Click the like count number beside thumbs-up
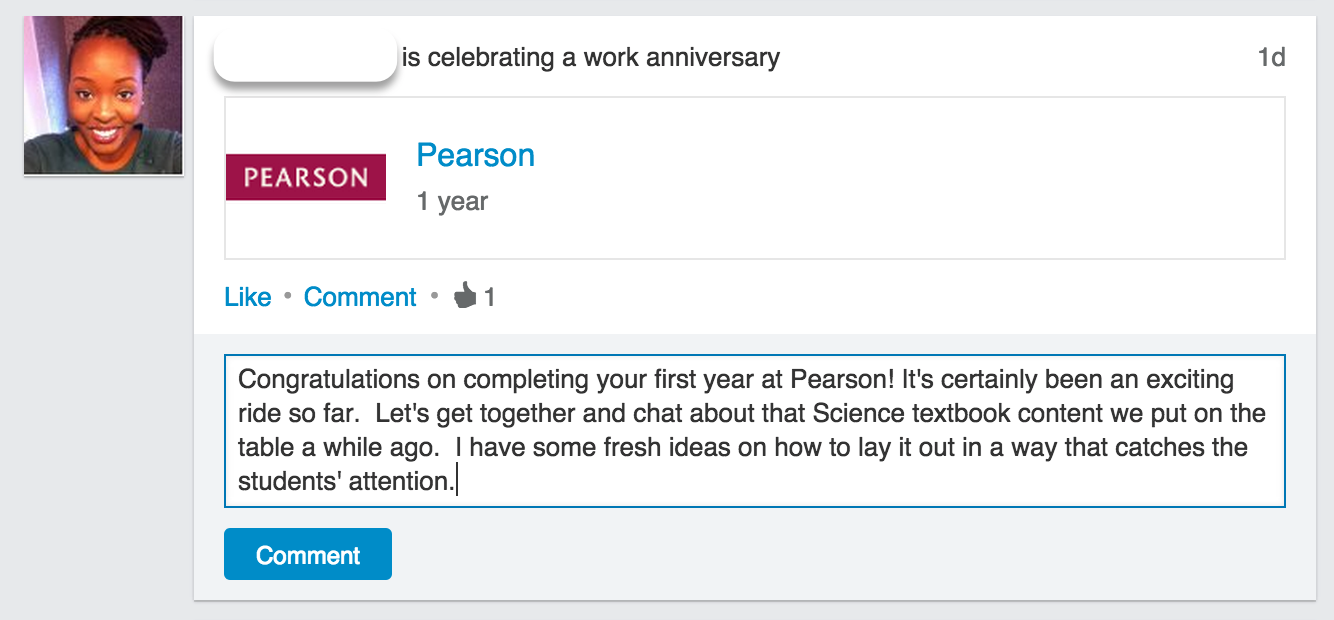Image resolution: width=1334 pixels, height=620 pixels. (490, 297)
